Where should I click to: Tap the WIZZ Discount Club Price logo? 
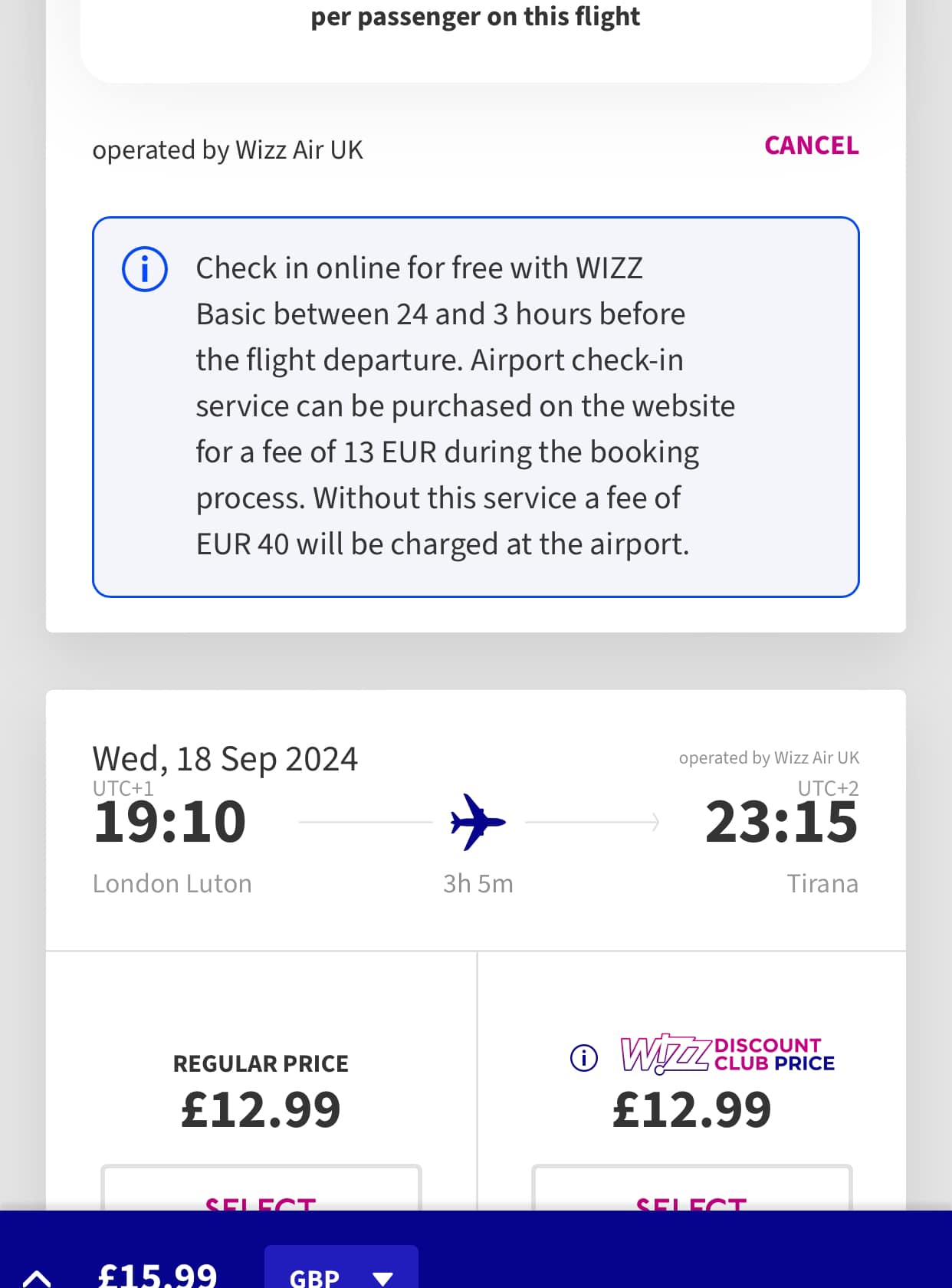point(727,1054)
